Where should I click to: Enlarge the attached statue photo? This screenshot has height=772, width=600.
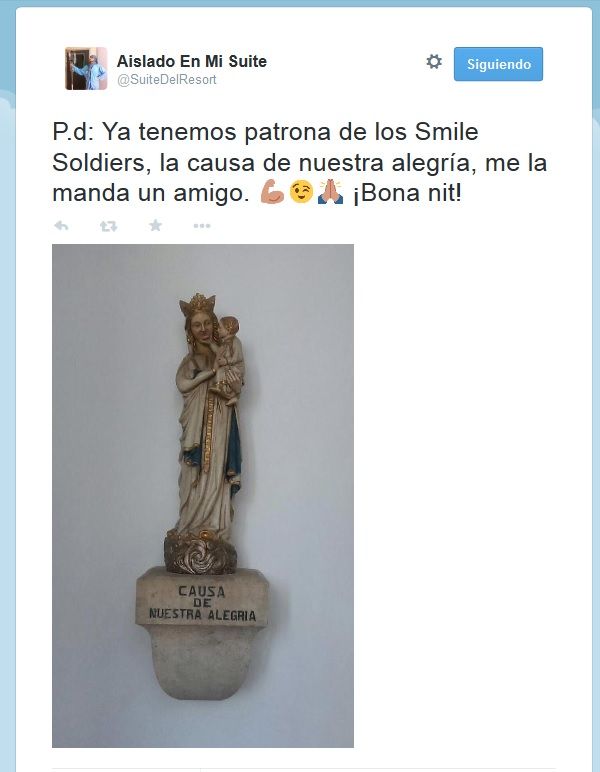(203, 496)
